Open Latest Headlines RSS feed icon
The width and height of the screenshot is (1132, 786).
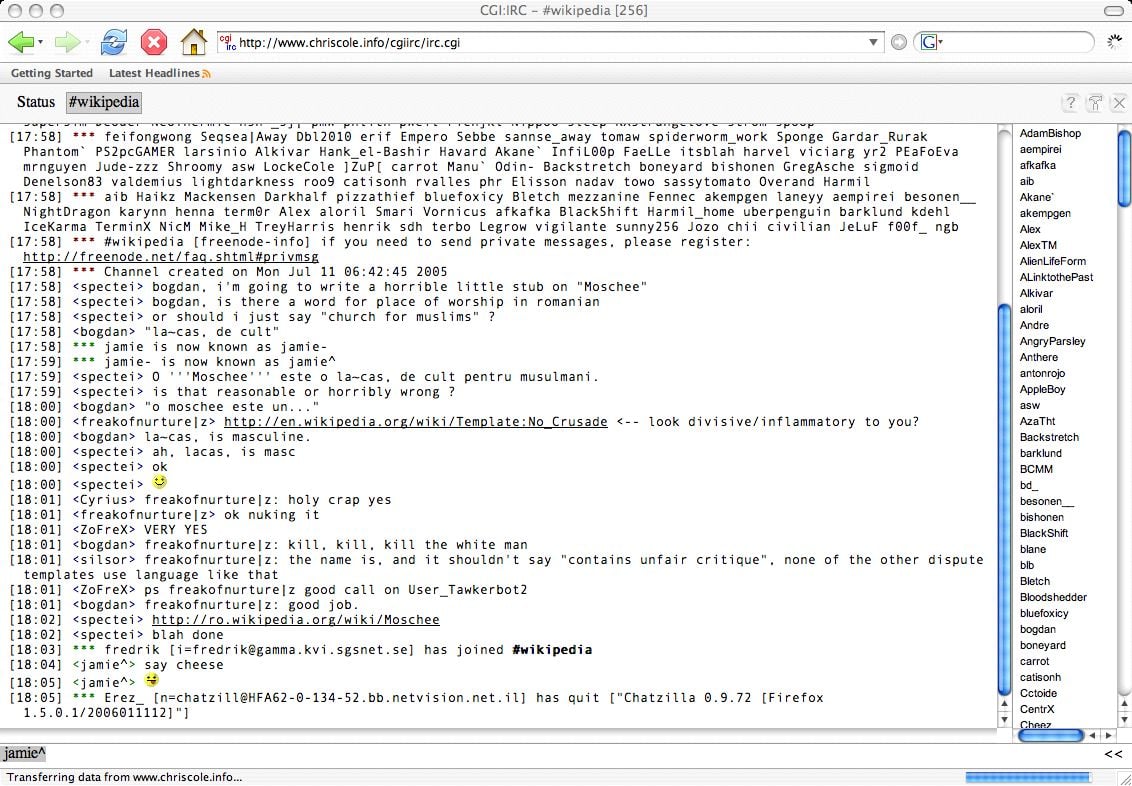point(204,73)
